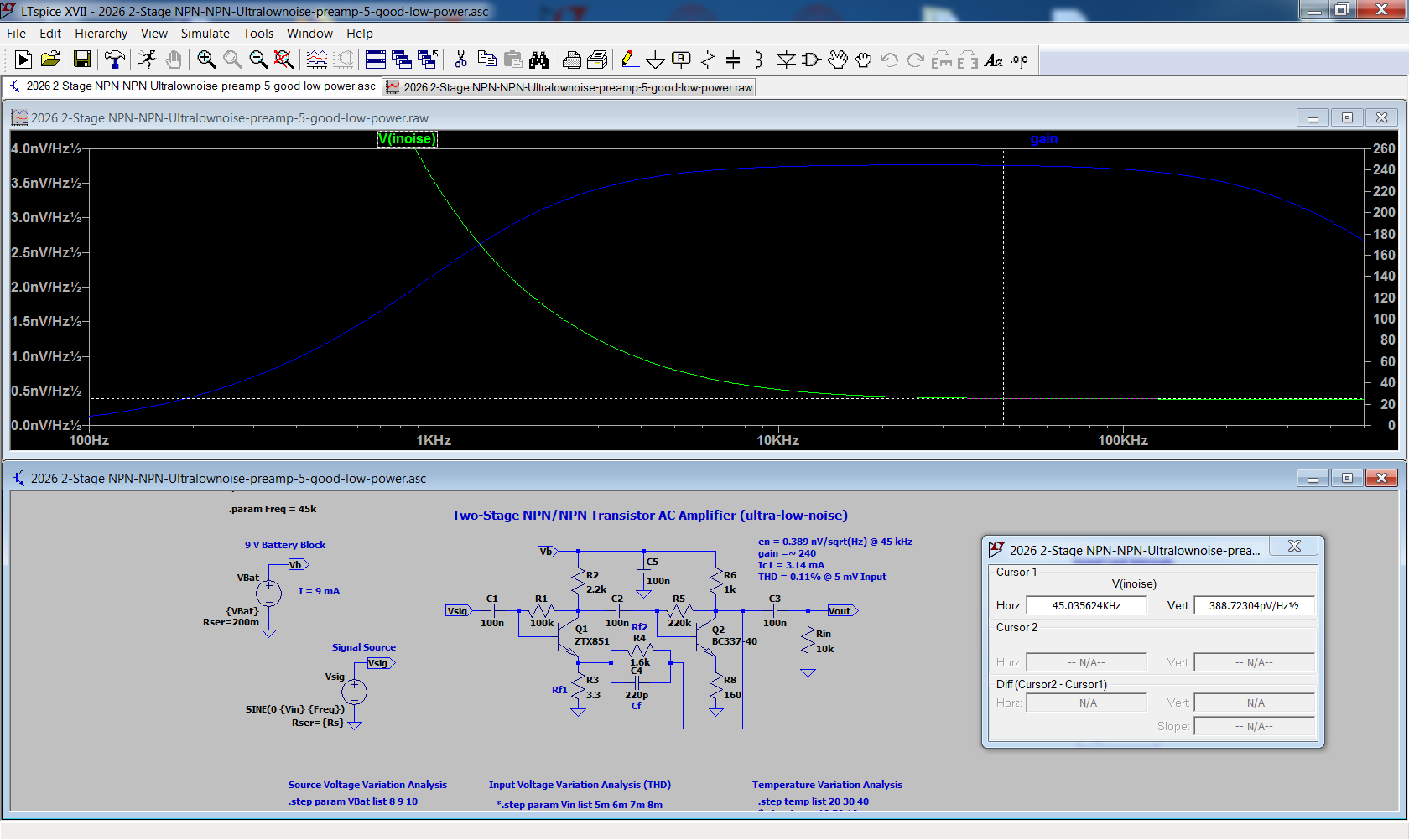The width and height of the screenshot is (1409, 840).
Task: Click the Autorange plot icon
Action: 317,60
